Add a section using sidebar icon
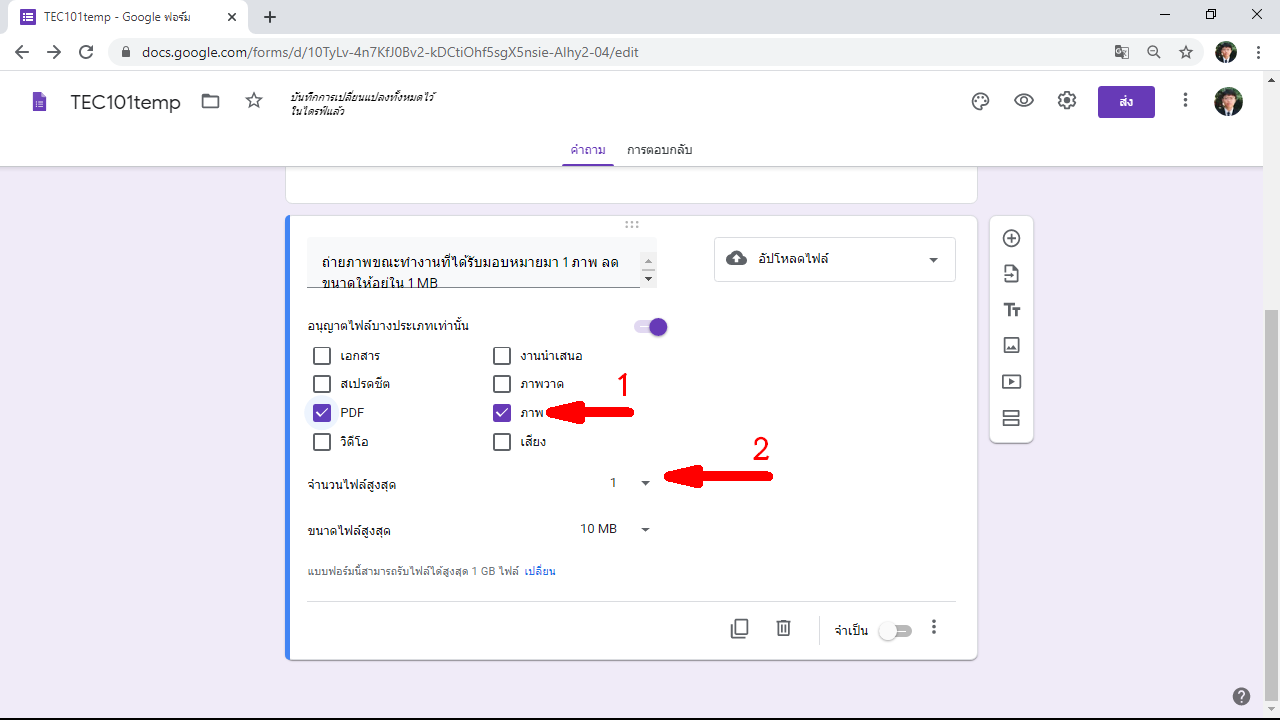 click(1011, 418)
